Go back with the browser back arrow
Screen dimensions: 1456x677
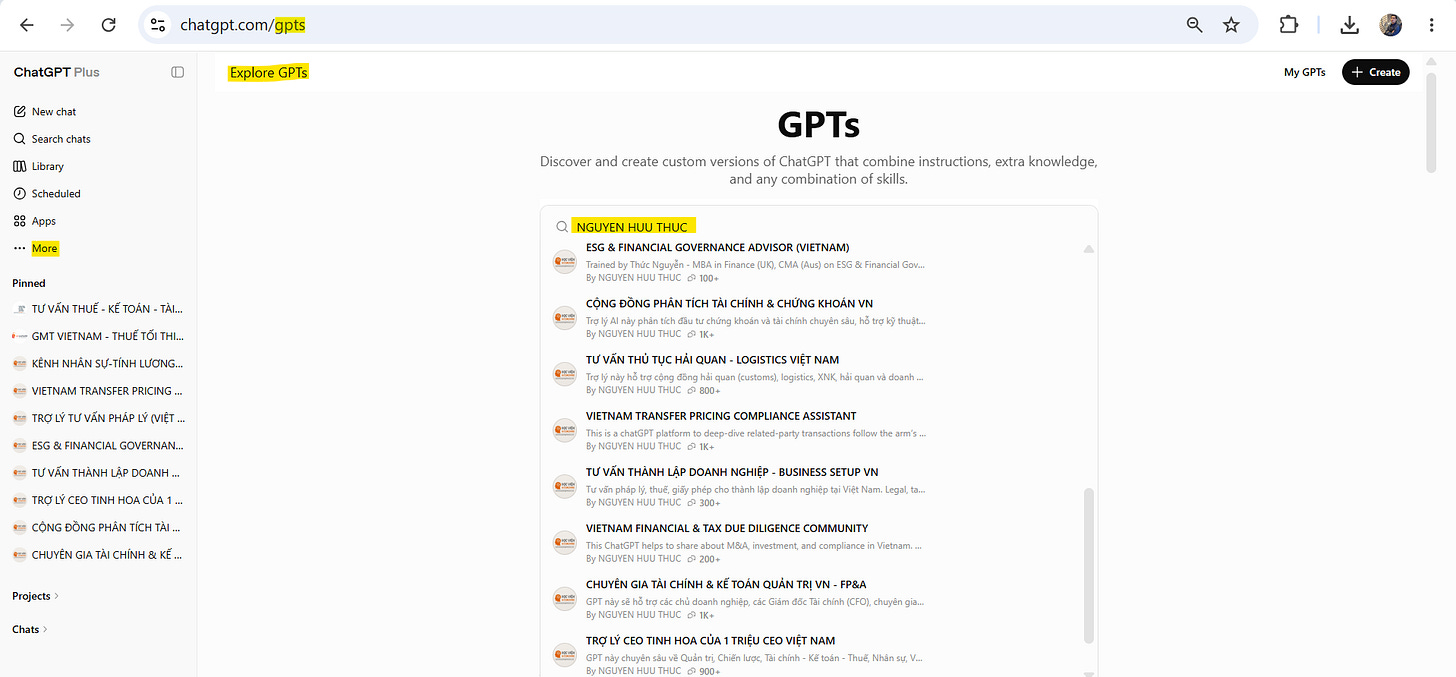27,26
